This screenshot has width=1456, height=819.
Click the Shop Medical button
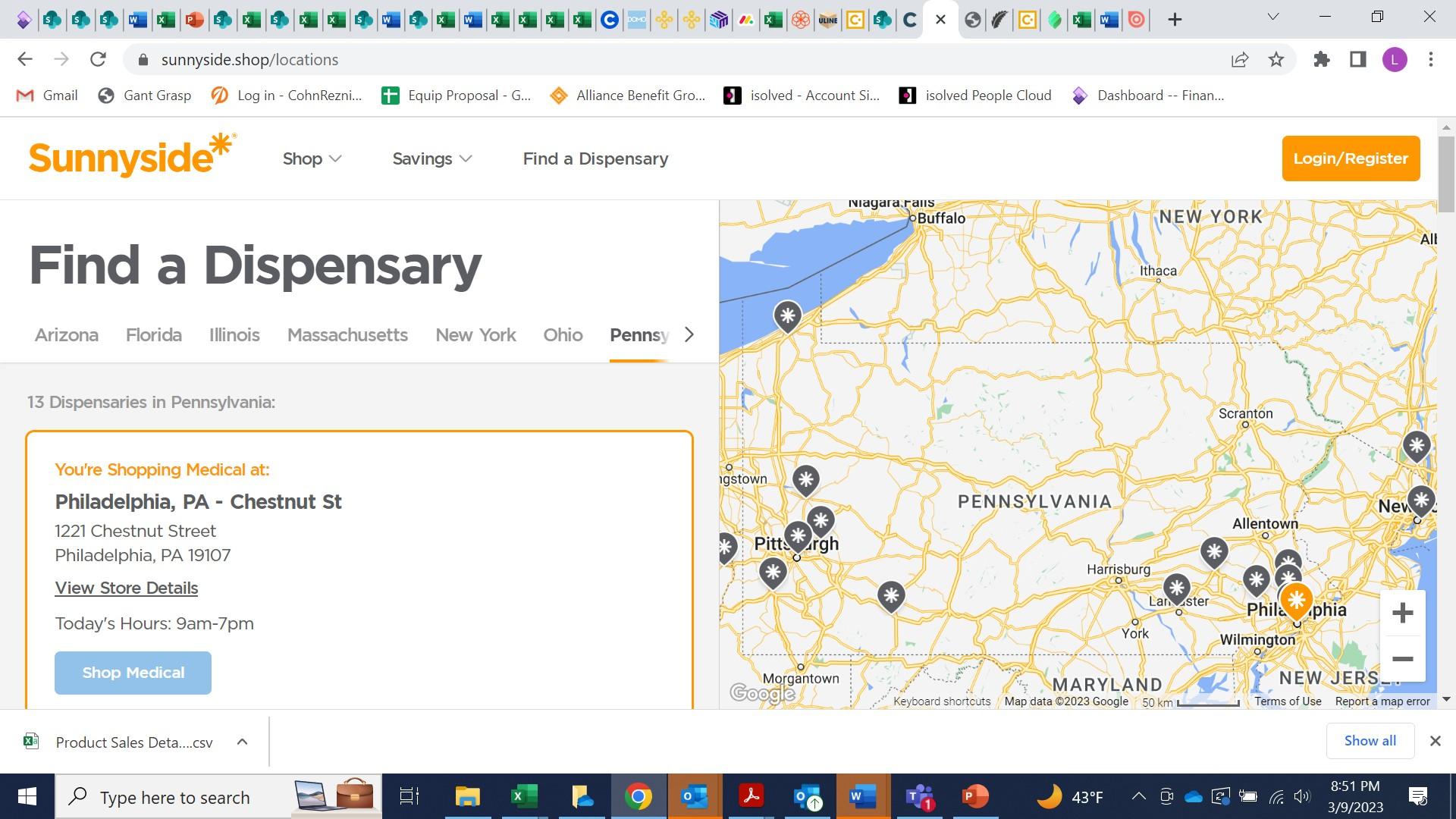coord(133,673)
